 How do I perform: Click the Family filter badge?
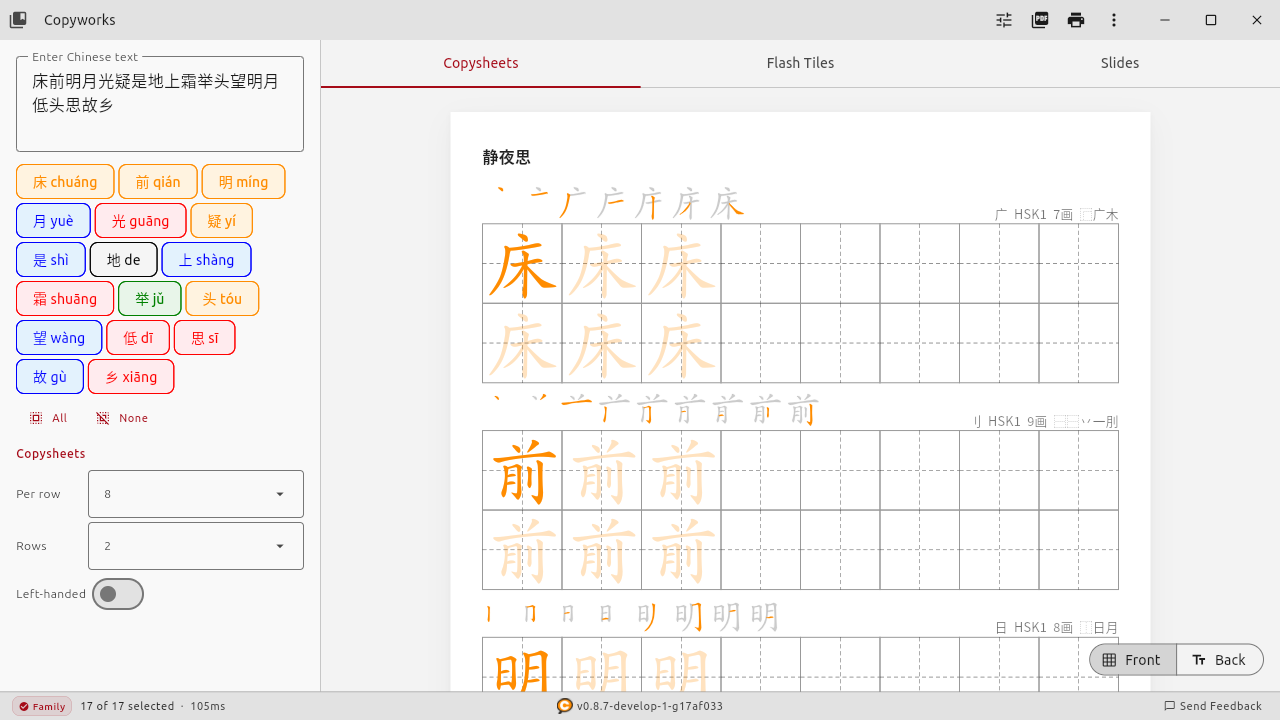pyautogui.click(x=41, y=706)
